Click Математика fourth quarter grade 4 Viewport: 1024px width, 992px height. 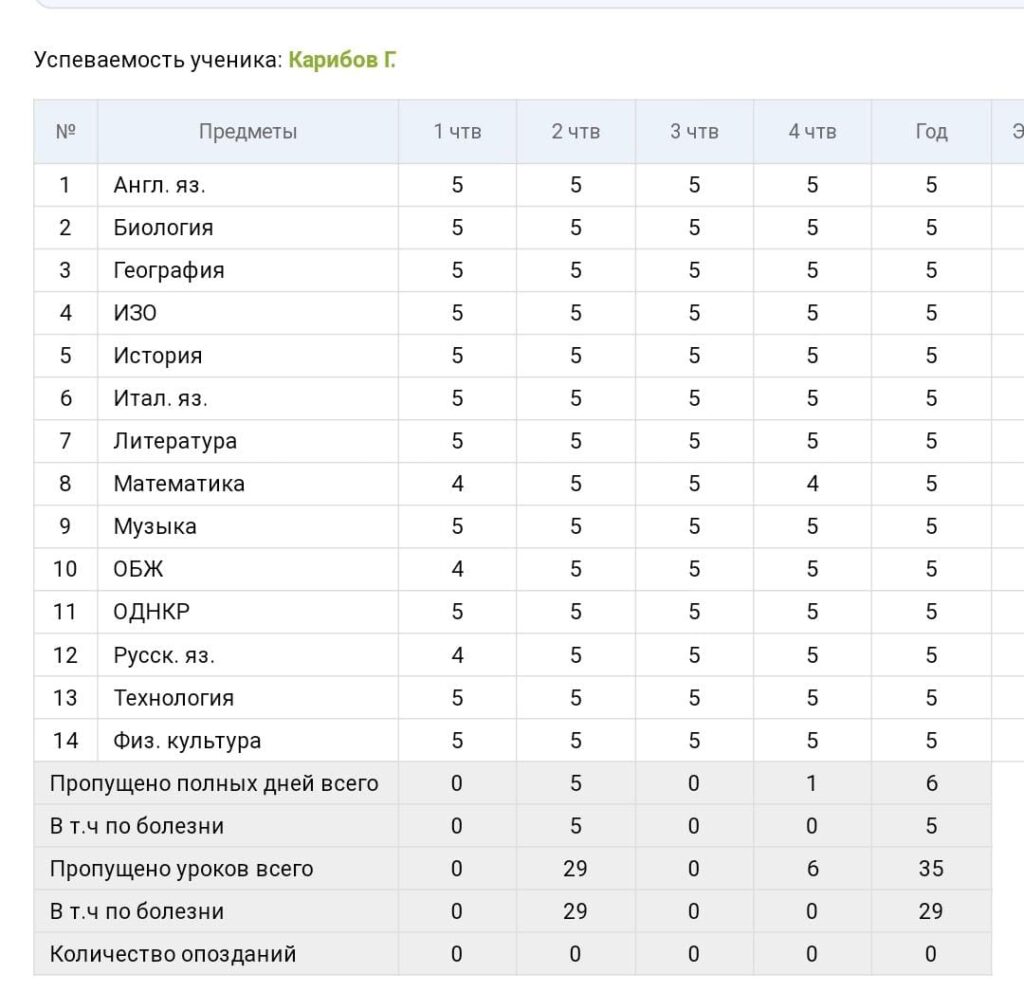click(x=812, y=484)
